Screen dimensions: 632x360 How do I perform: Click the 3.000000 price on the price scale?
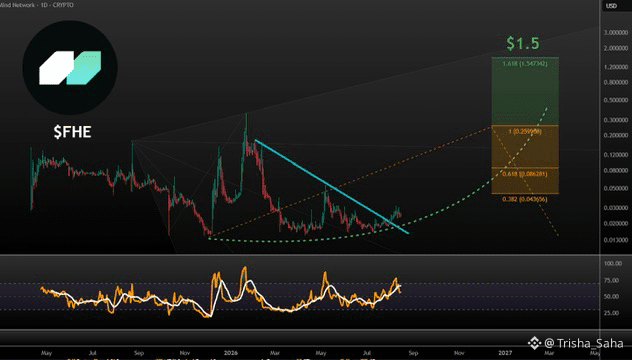tap(616, 33)
